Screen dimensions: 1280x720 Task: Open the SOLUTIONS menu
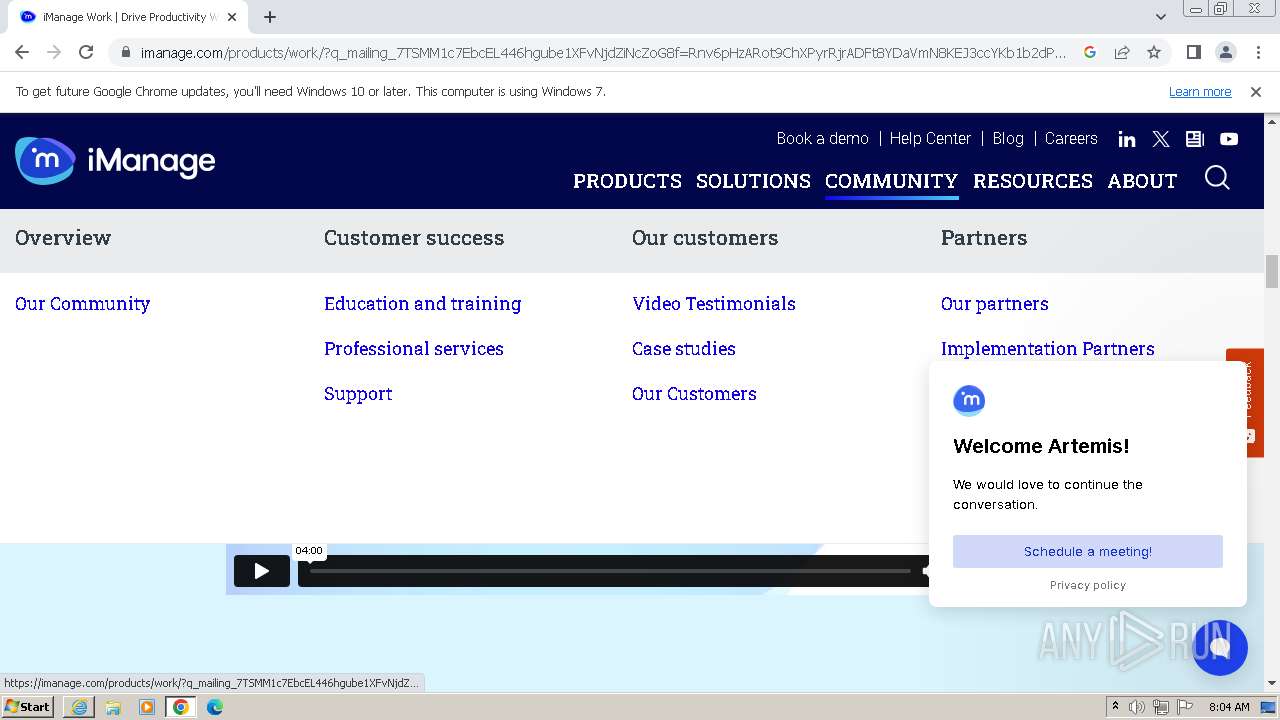coord(753,181)
